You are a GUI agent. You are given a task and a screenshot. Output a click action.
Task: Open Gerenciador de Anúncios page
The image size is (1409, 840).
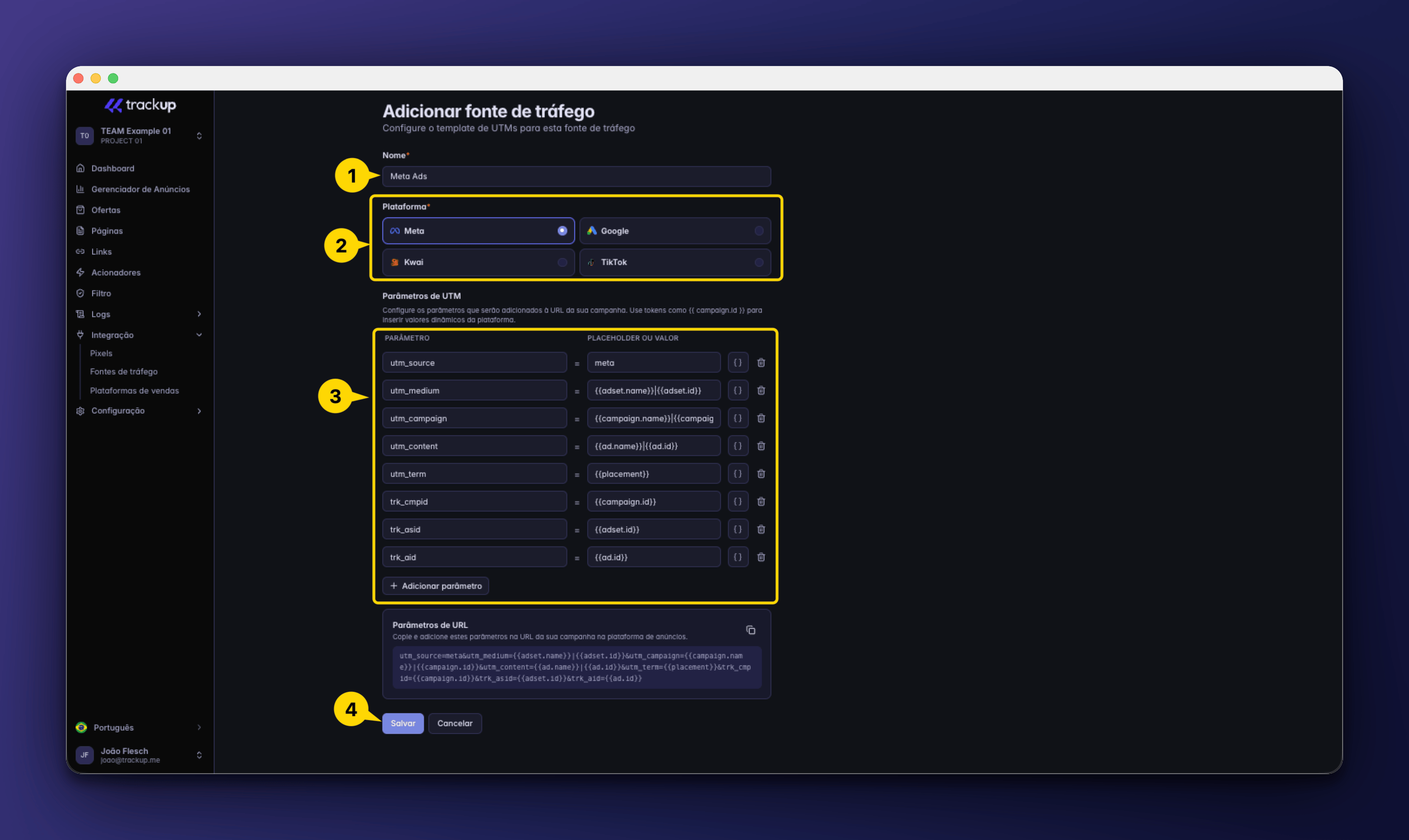click(x=140, y=189)
